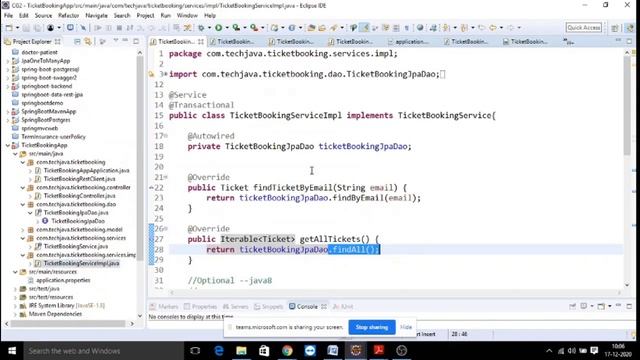
Task: Click the Open Perspective toolbar icon
Action: [x=614, y=28]
